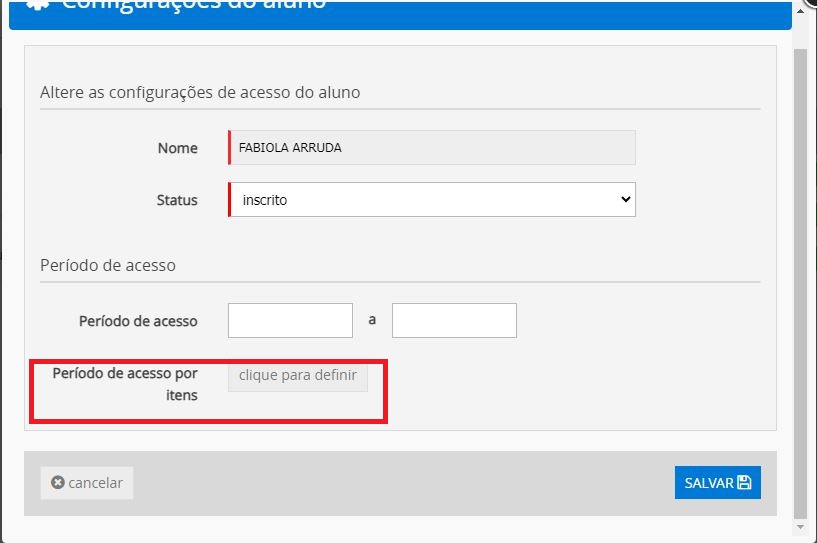Close the dialog with the top-right X
The height and width of the screenshot is (543, 817).
[810, 3]
